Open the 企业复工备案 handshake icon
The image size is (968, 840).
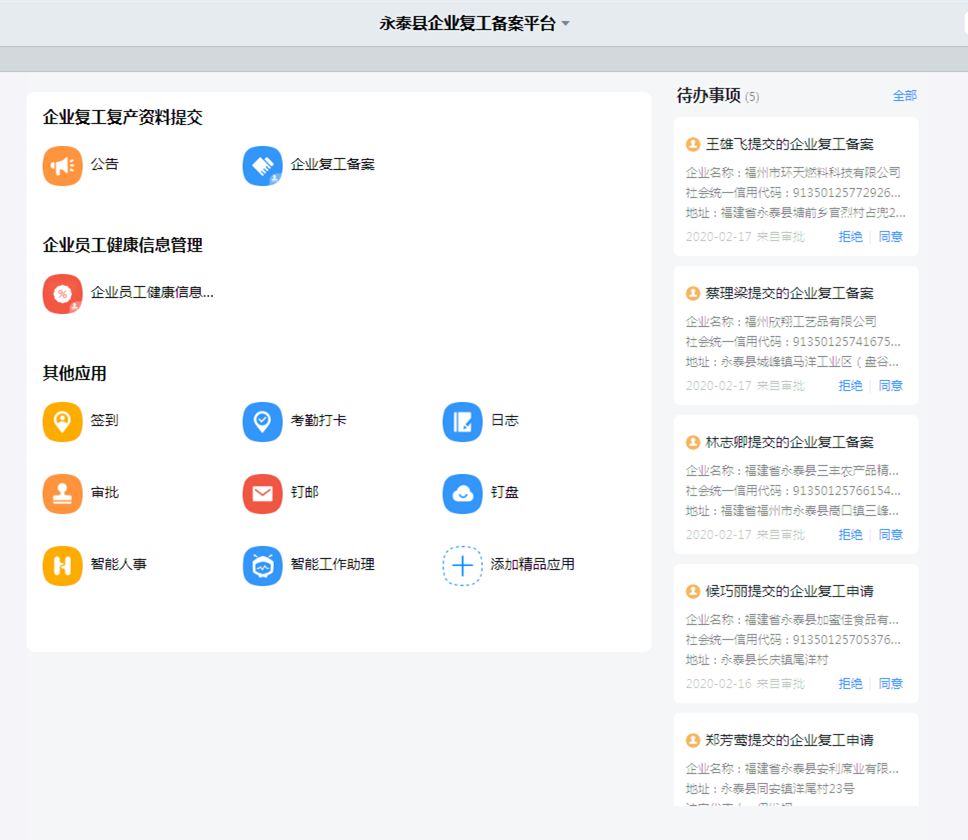point(262,166)
